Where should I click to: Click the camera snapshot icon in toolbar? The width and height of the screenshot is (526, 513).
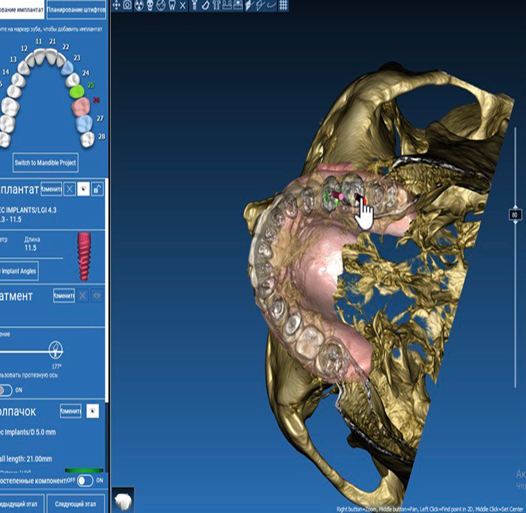(127, 5)
